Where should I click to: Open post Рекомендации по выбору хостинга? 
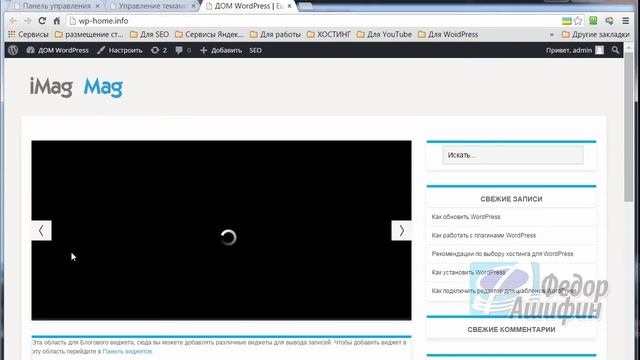click(x=502, y=254)
